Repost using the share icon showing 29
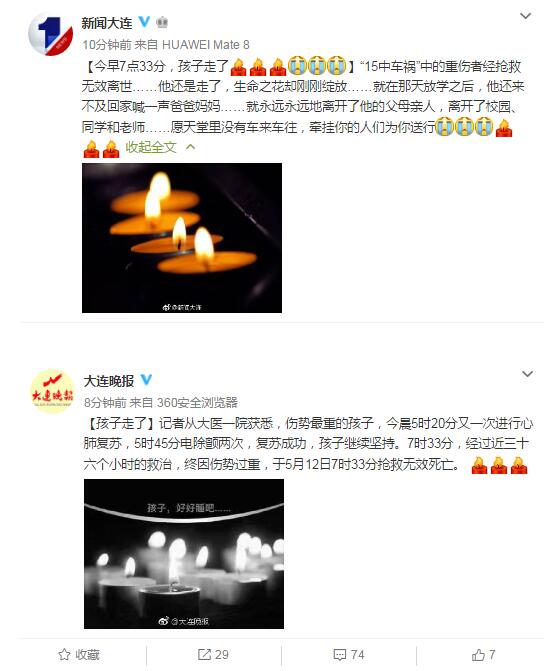The width and height of the screenshot is (550, 671). point(213,654)
